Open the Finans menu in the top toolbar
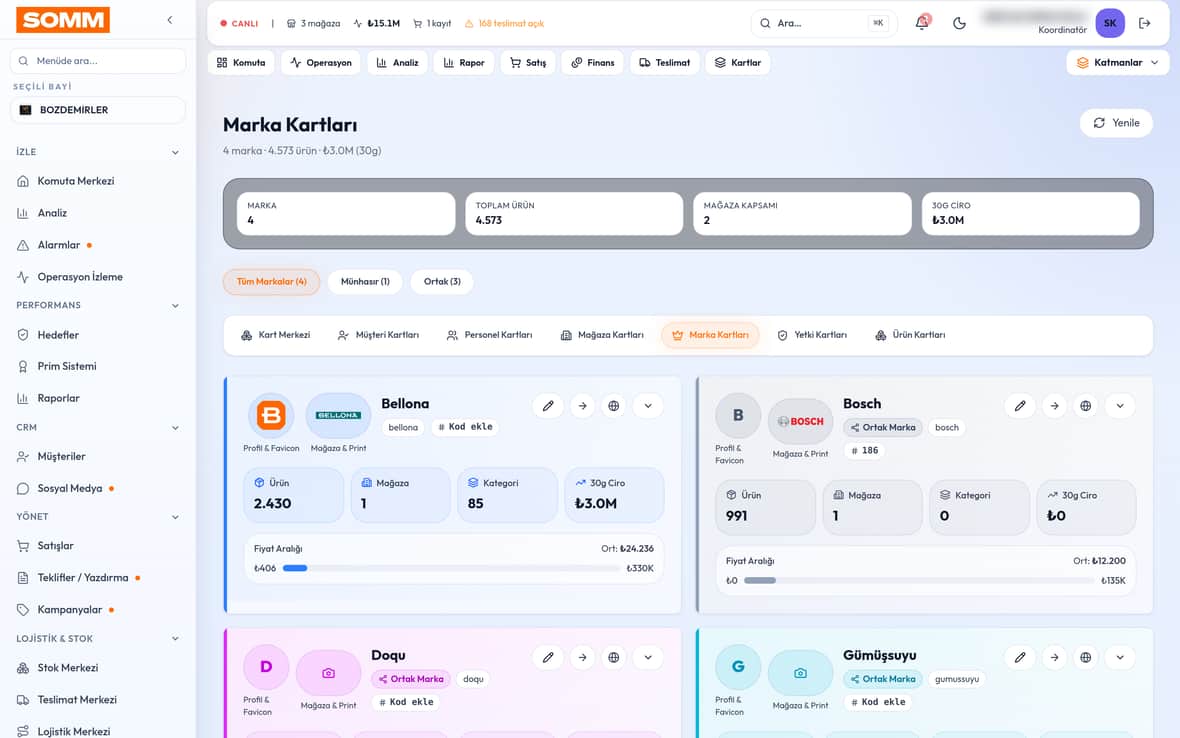 tap(592, 62)
